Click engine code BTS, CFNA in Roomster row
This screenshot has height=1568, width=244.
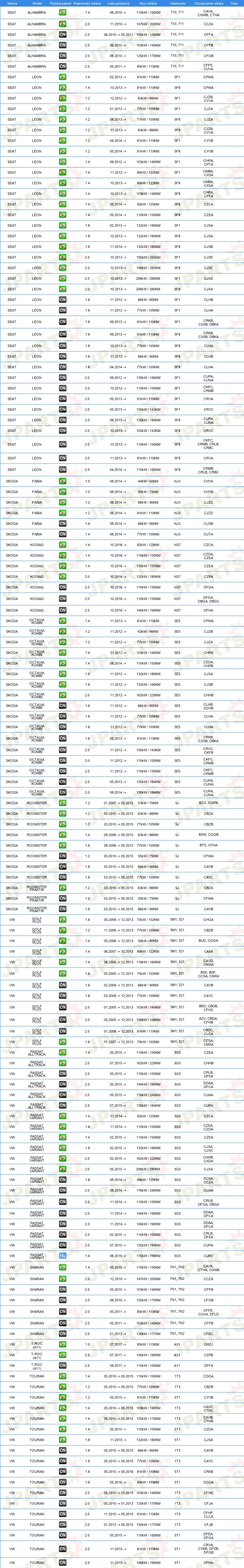point(209,845)
